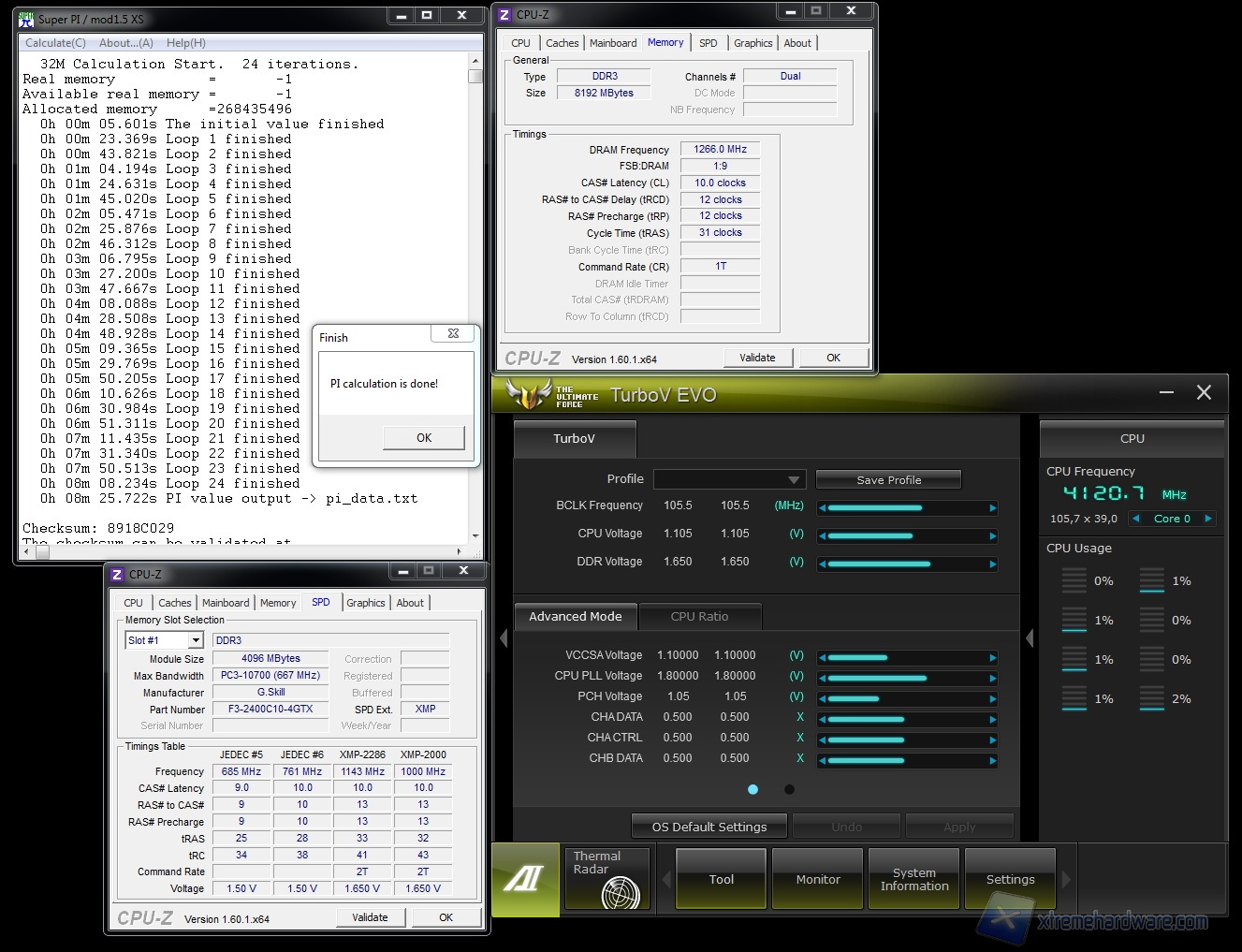This screenshot has width=1242, height=952.
Task: Increase BCLK Frequency with right arrow
Action: click(993, 508)
